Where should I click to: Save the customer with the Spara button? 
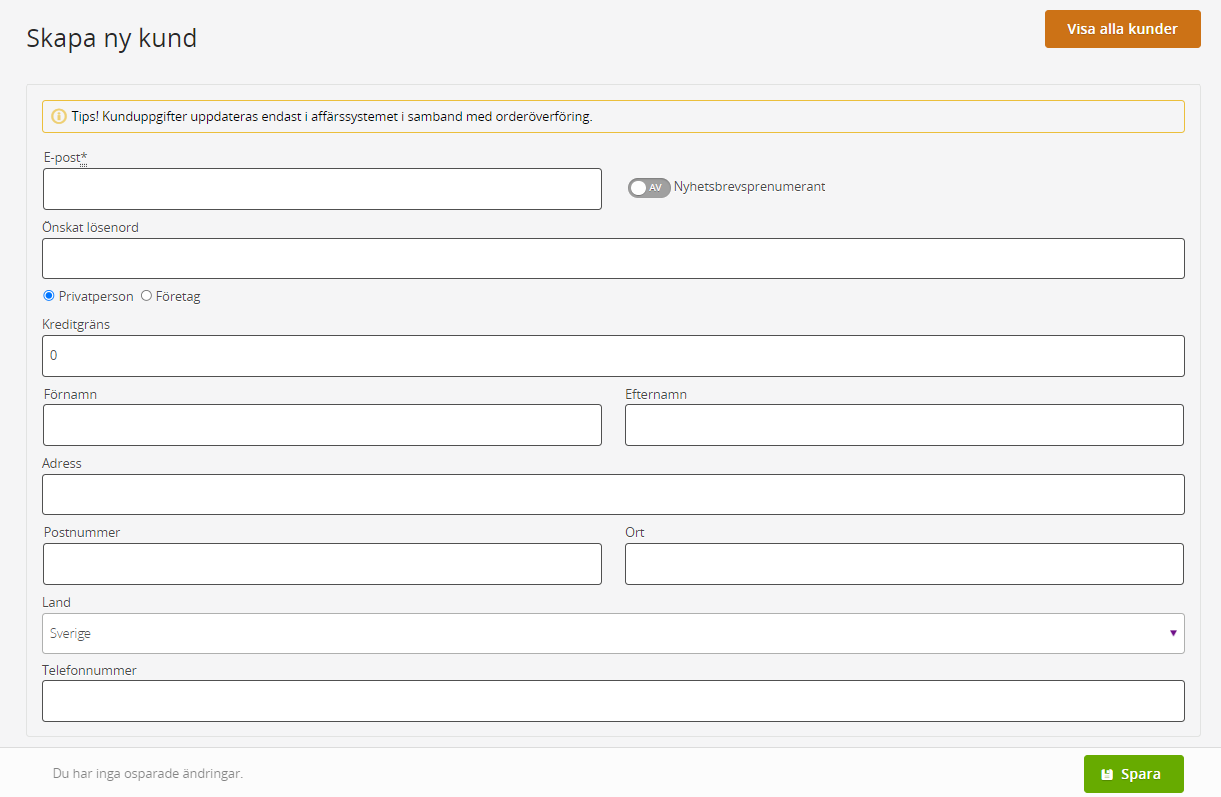click(x=1133, y=774)
